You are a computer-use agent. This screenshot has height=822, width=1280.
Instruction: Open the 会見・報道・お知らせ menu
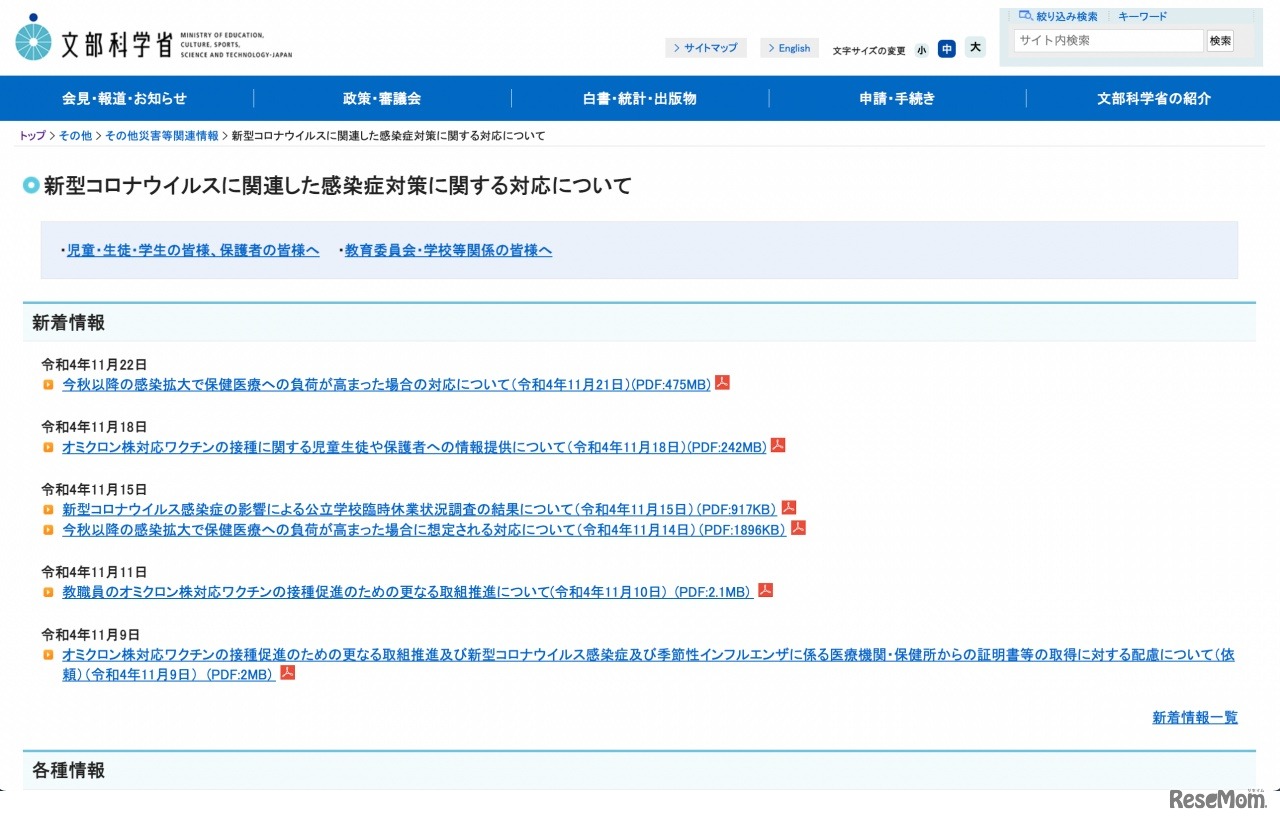point(124,98)
